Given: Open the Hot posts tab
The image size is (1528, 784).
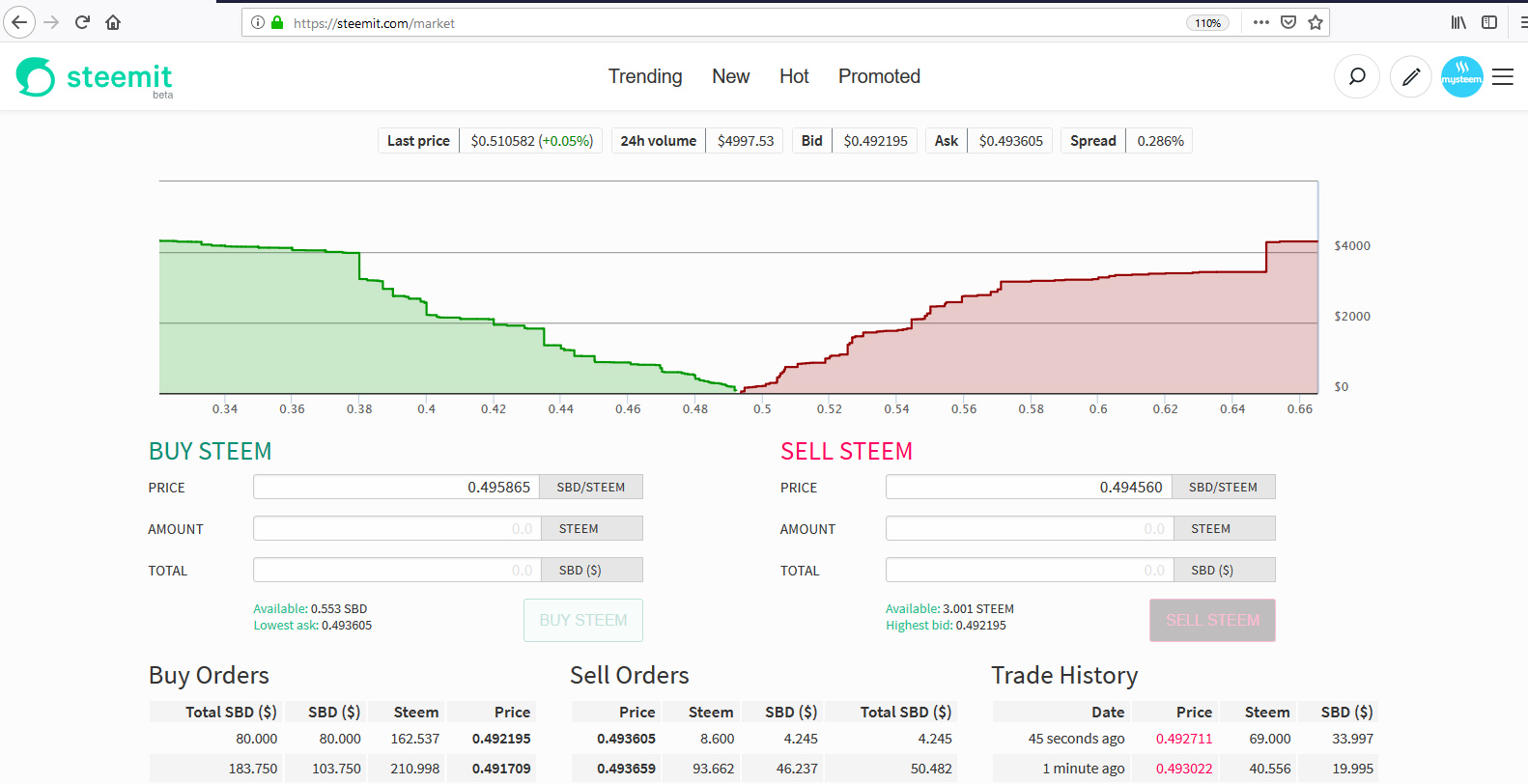Looking at the screenshot, I should (794, 76).
